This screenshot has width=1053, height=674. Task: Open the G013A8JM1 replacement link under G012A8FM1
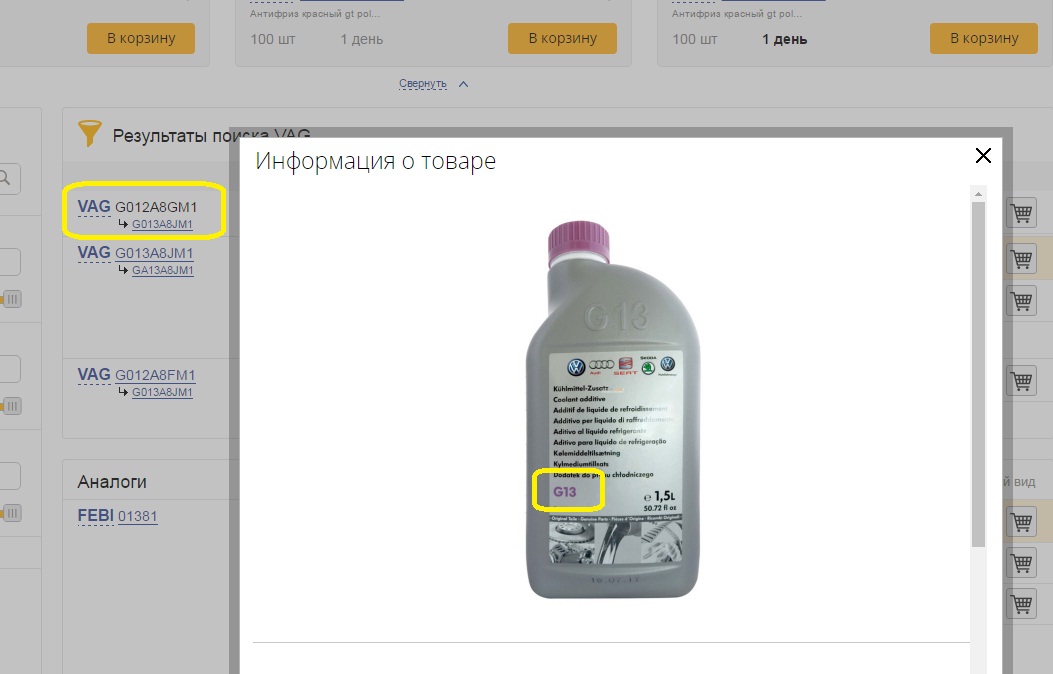tap(163, 392)
